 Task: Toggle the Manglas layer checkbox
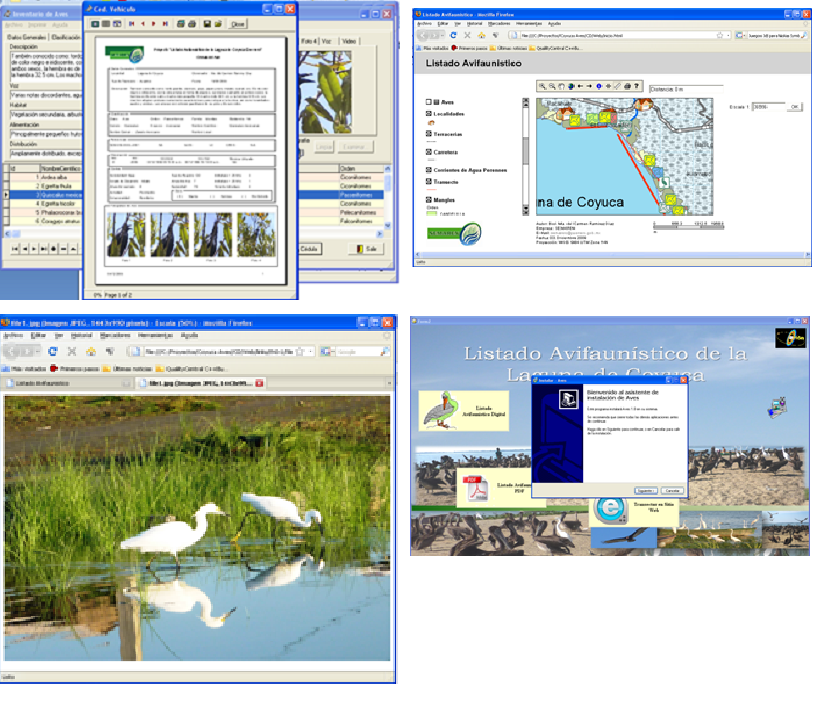429,201
